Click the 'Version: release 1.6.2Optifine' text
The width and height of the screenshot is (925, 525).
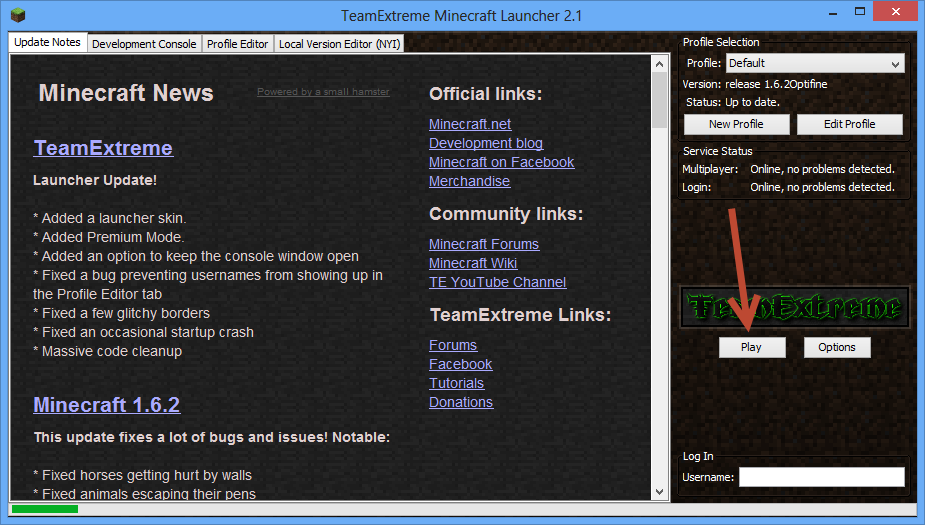click(755, 84)
